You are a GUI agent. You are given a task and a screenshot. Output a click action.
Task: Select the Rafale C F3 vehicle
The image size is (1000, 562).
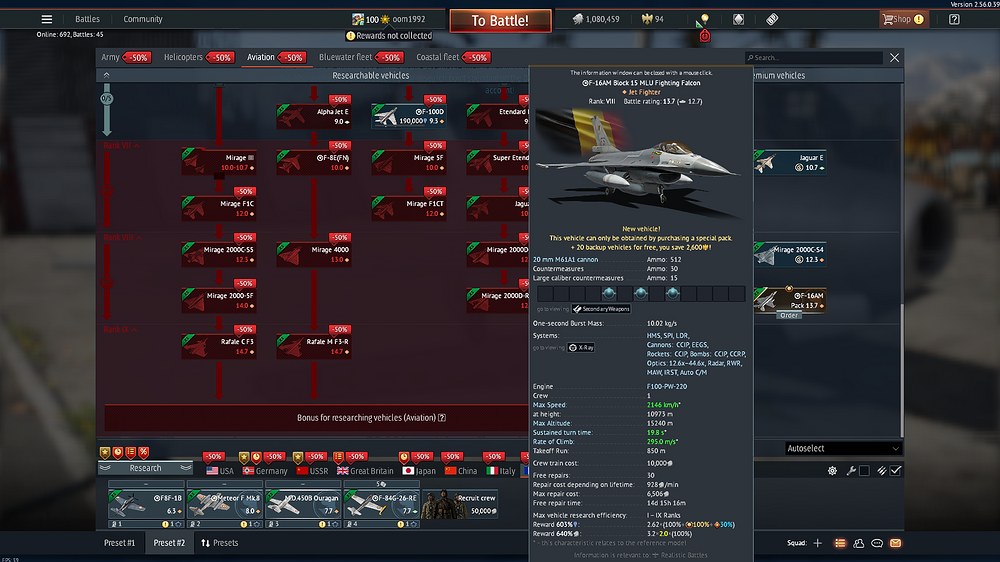coord(219,346)
